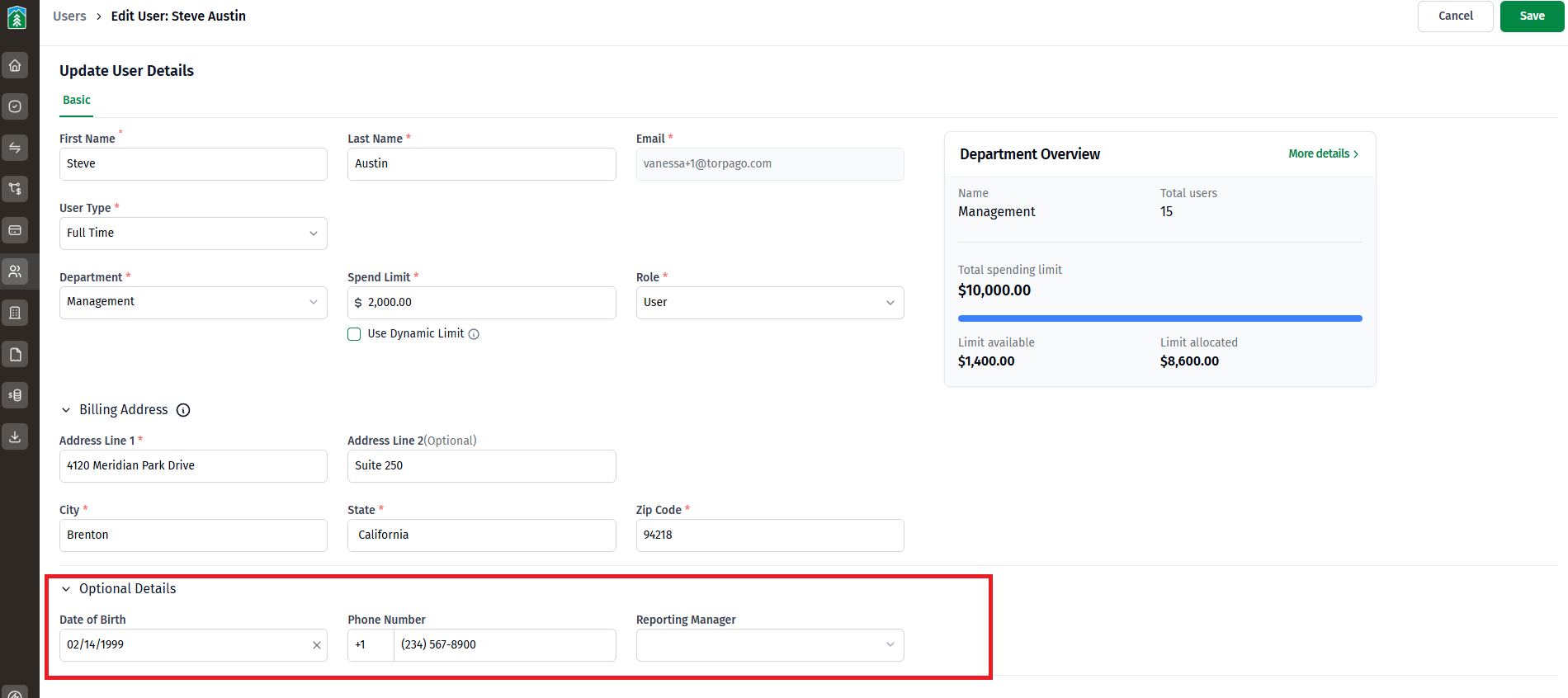
Task: Click the Zip Code field
Action: 770,535
